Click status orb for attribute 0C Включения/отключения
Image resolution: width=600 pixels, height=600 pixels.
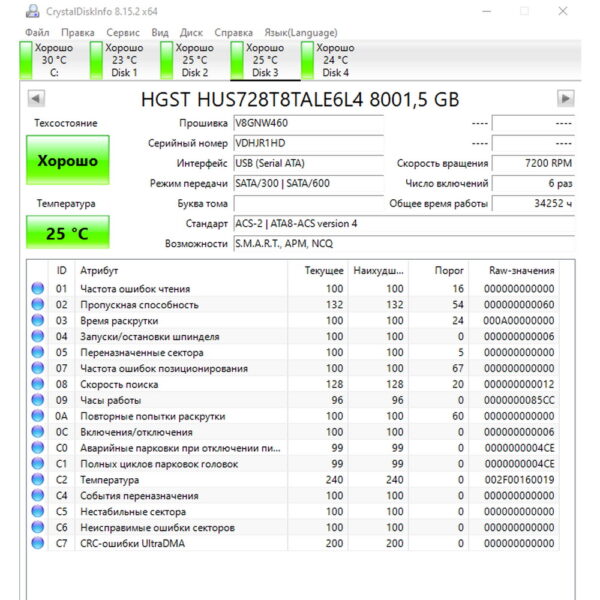pyautogui.click(x=38, y=432)
